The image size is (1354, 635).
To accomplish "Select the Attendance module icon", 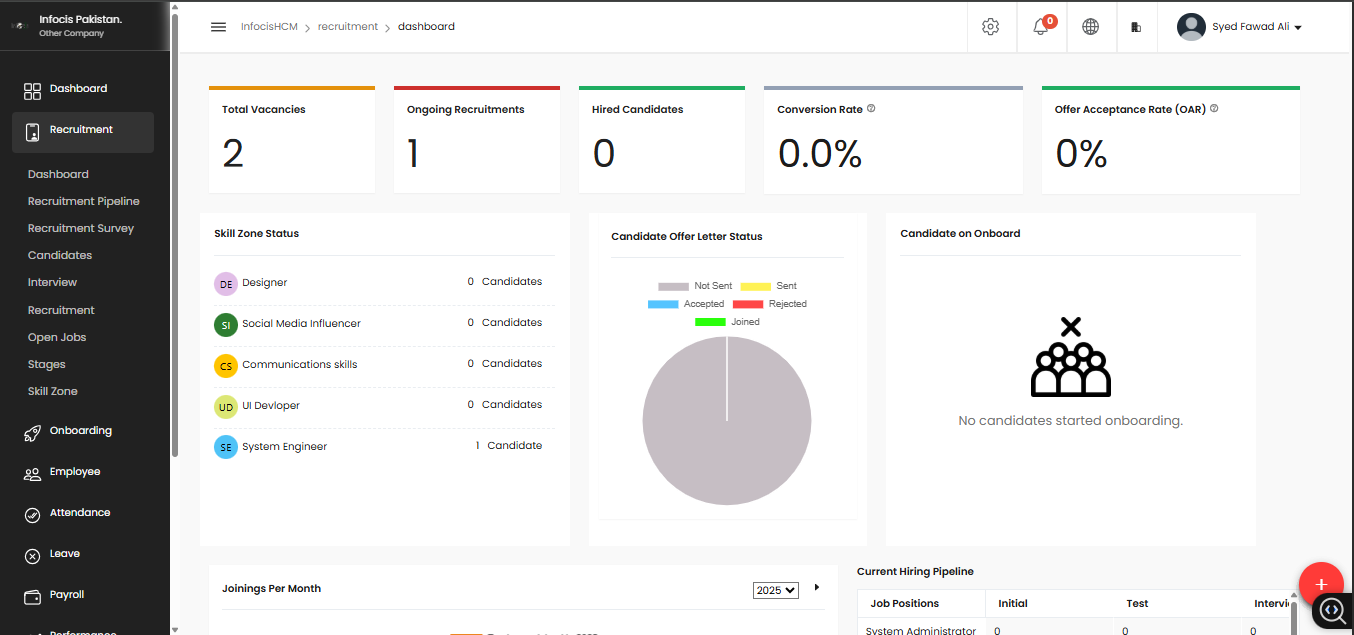I will click(29, 512).
